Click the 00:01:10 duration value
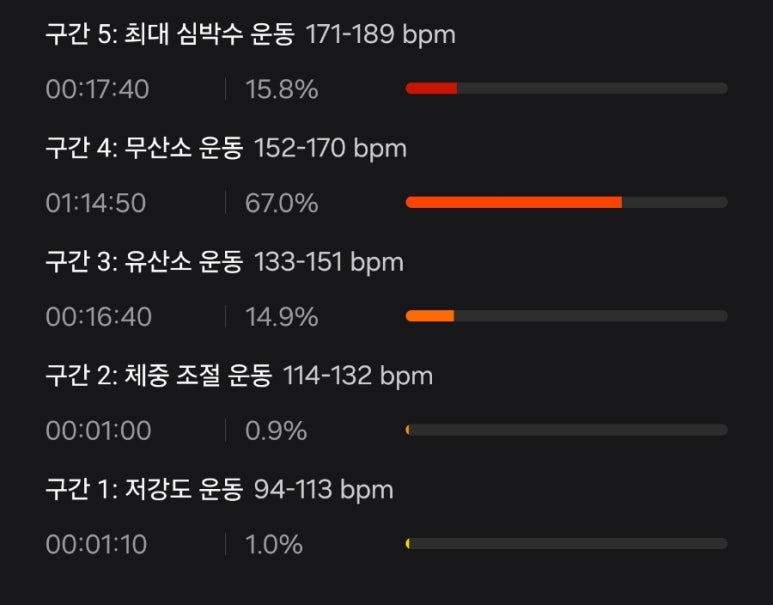Screen dimensions: 773x605 point(96,545)
